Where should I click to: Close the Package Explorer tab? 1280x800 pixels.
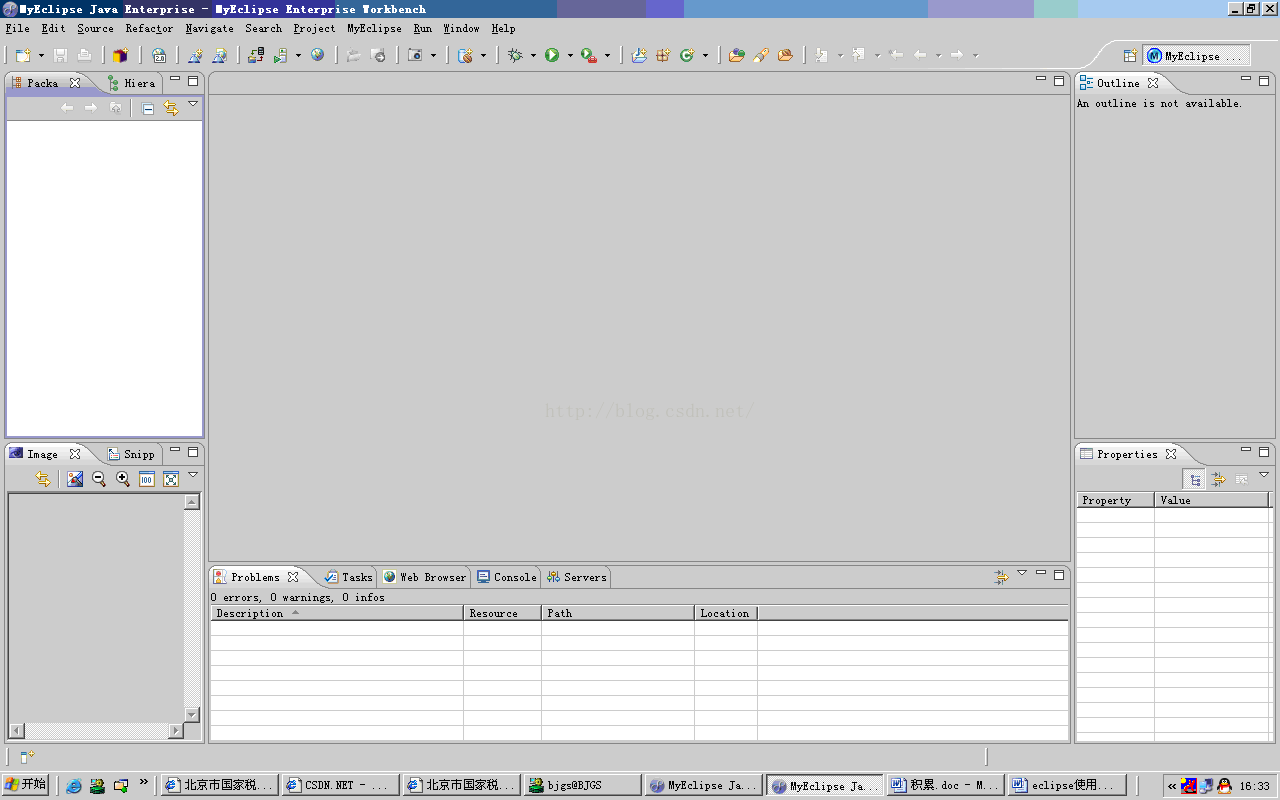tap(74, 83)
